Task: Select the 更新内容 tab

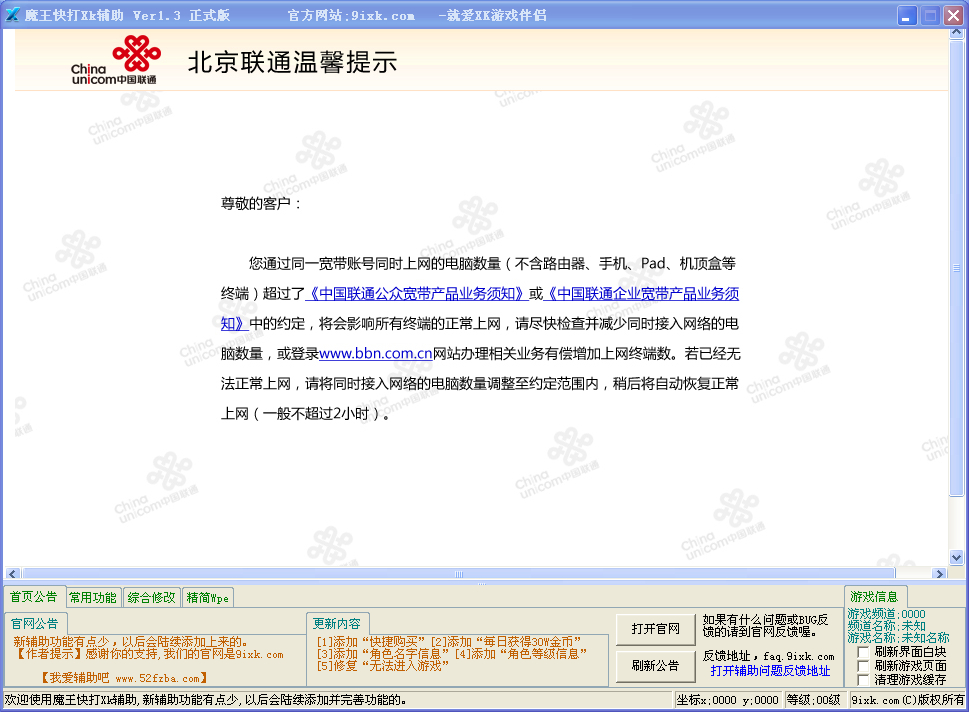Action: click(x=337, y=624)
